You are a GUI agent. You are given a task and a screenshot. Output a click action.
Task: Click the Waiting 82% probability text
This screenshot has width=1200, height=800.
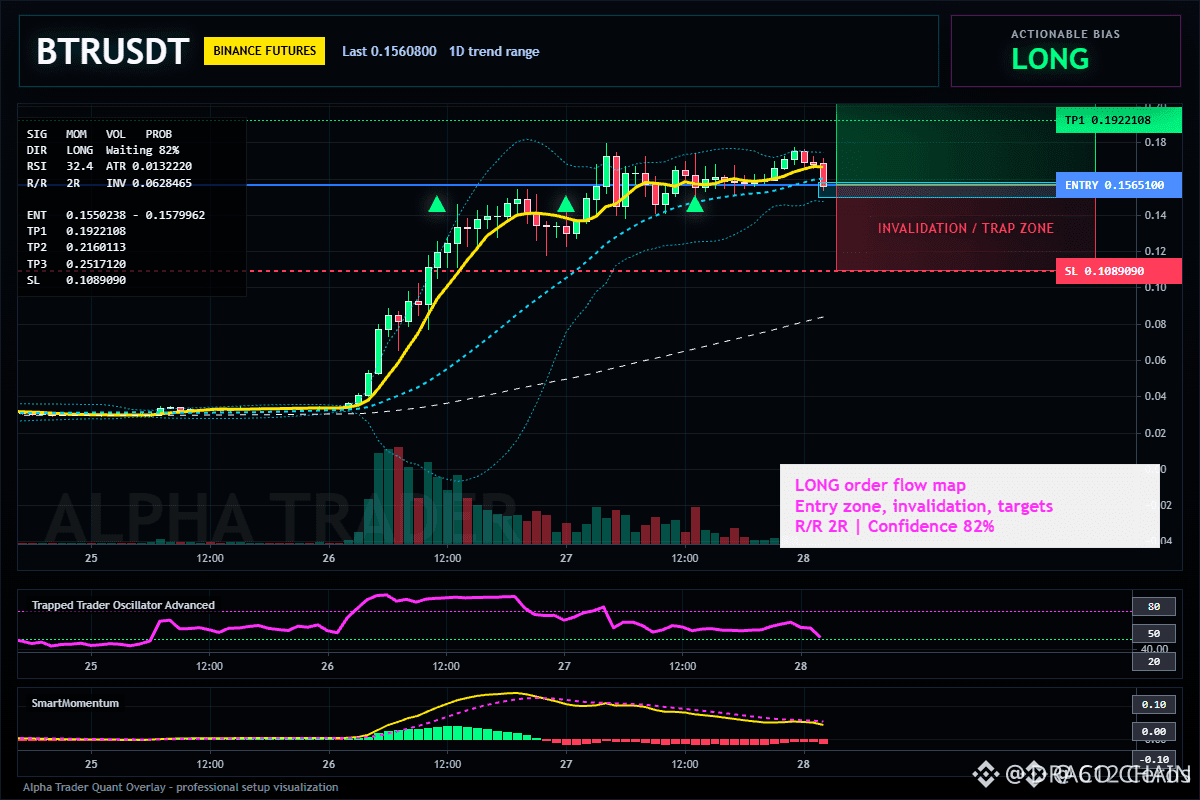(x=143, y=150)
